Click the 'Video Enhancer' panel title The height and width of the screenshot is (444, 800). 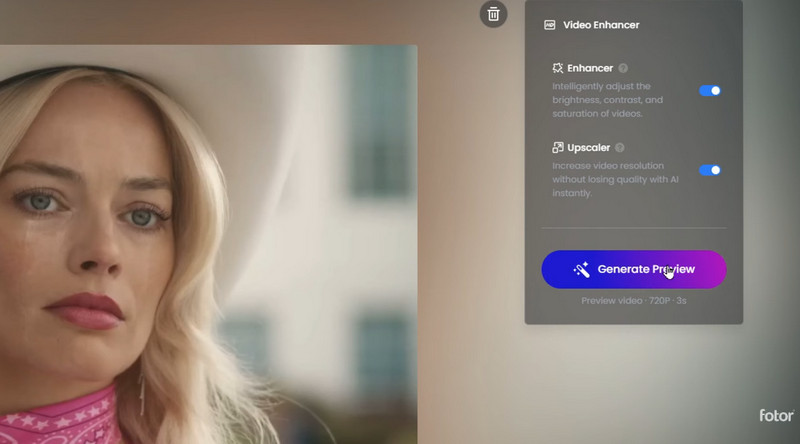tap(601, 25)
